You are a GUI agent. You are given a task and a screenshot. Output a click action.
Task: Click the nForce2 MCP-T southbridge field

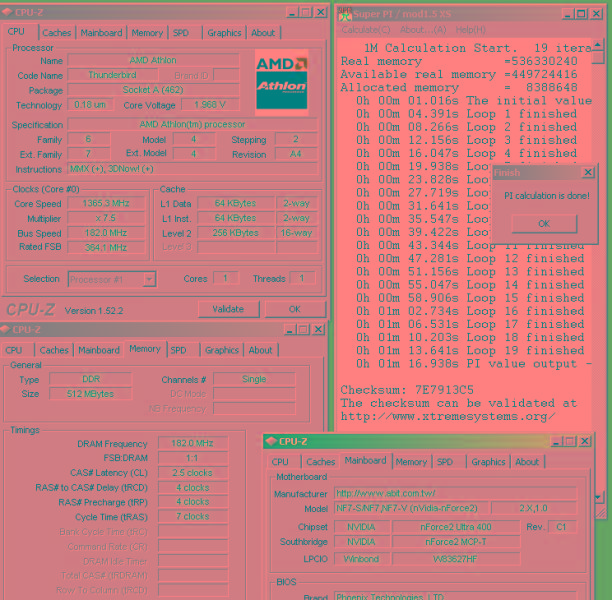[x=456, y=542]
